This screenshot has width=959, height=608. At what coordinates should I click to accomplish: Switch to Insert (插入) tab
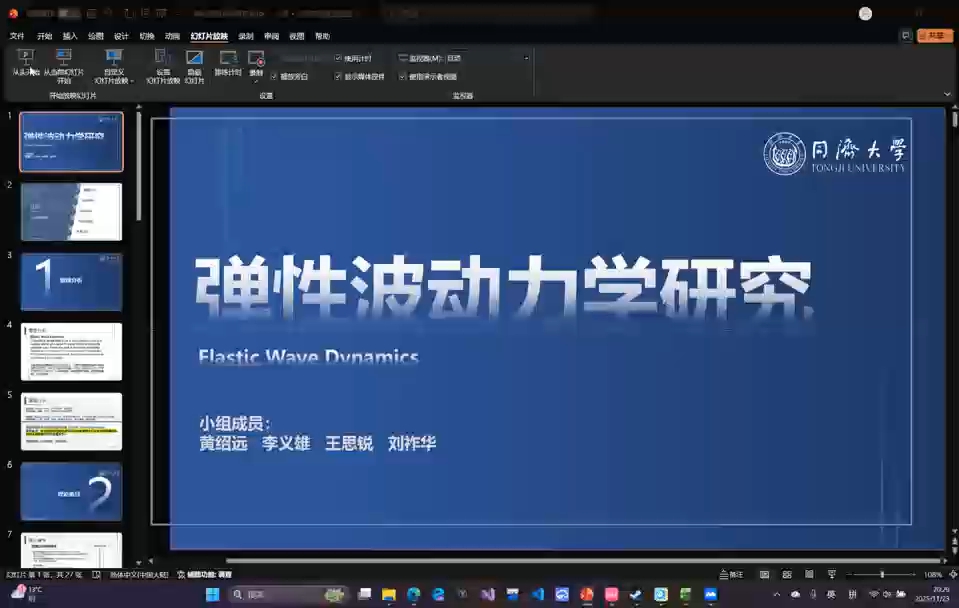pos(70,36)
